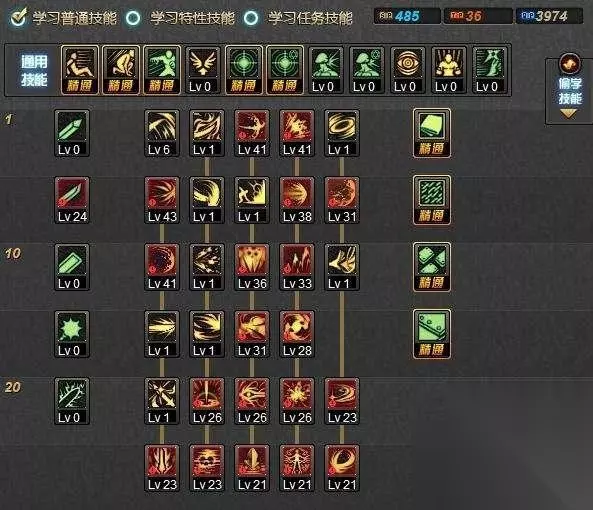
Task: Select the Lv 31 skill in fourth row
Action: click(x=252, y=334)
